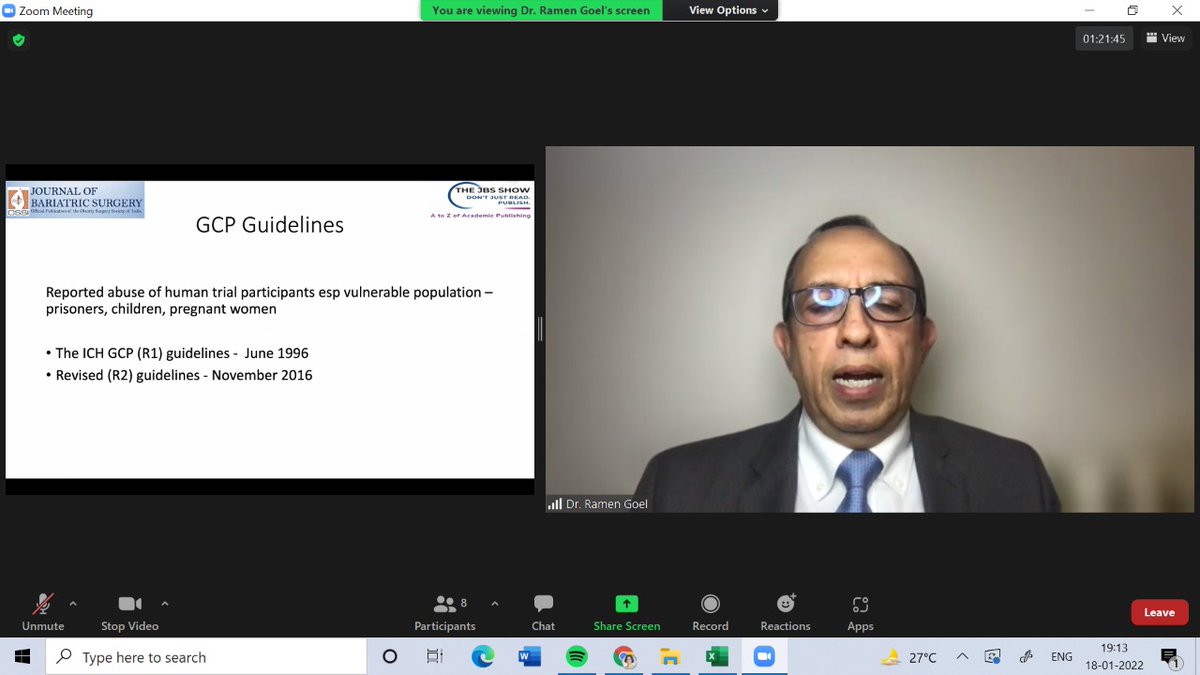Click the green encryption shield icon

click(x=18, y=41)
